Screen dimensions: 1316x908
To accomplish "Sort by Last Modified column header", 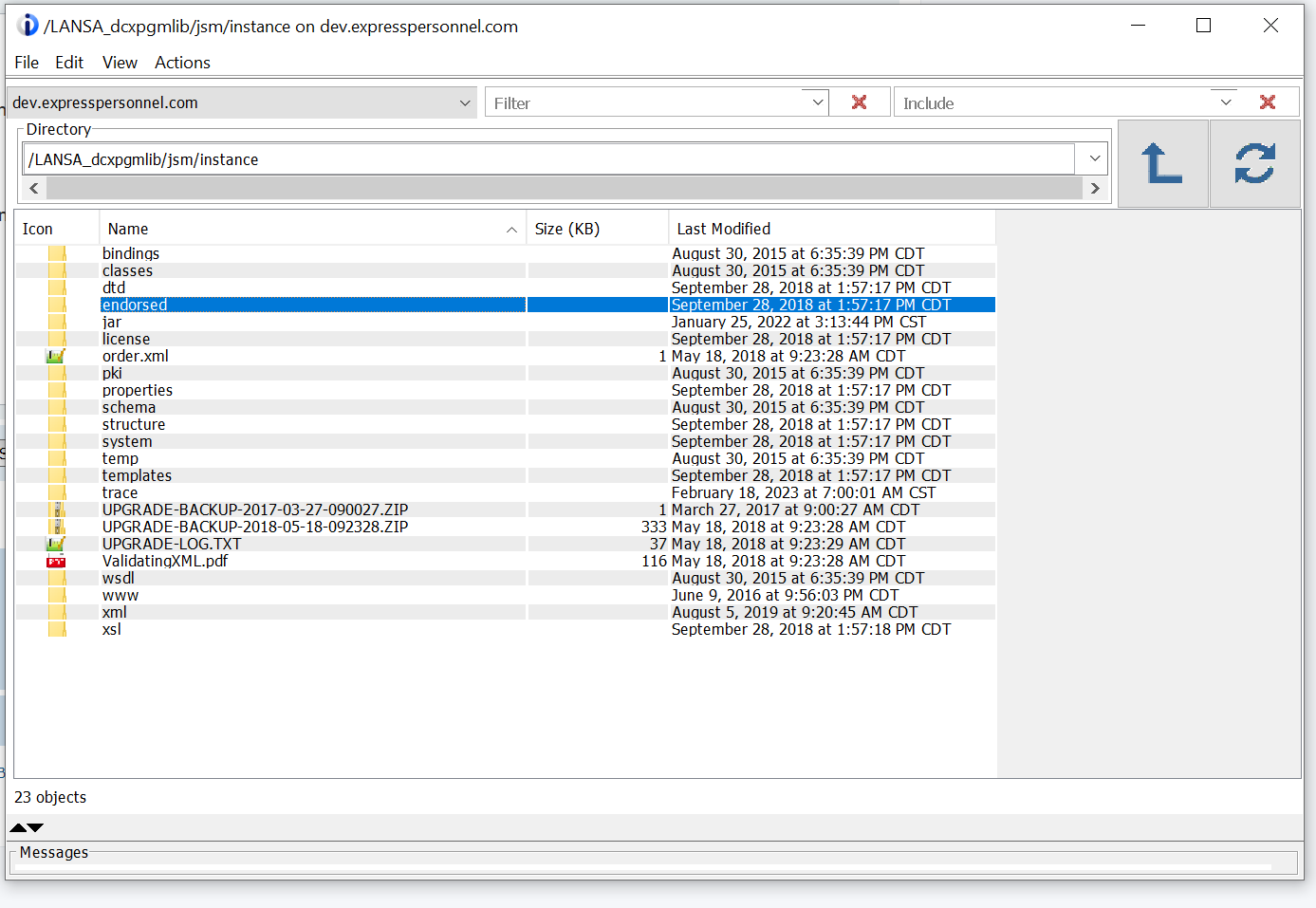I will click(723, 229).
